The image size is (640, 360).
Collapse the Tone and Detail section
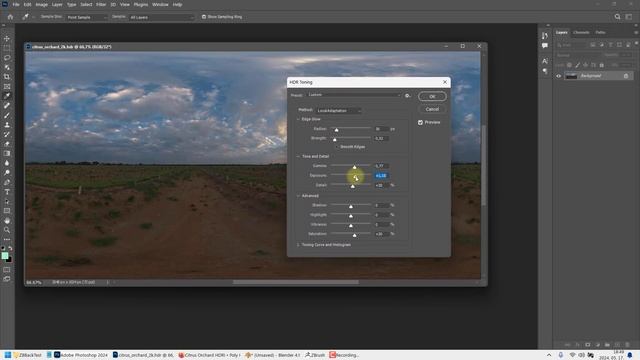(x=298, y=156)
